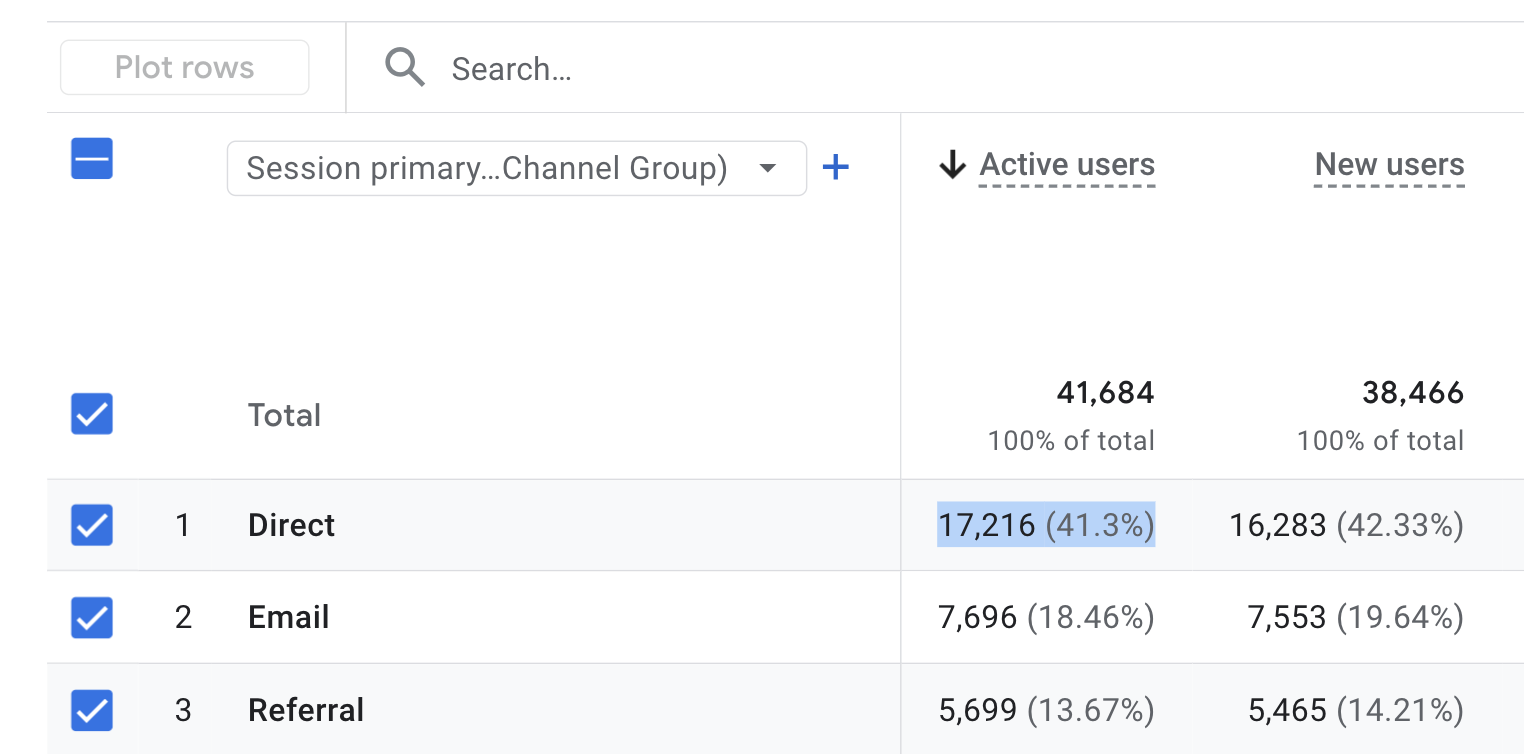Image resolution: width=1524 pixels, height=754 pixels.
Task: Sort by the New users column header
Action: click(1389, 165)
